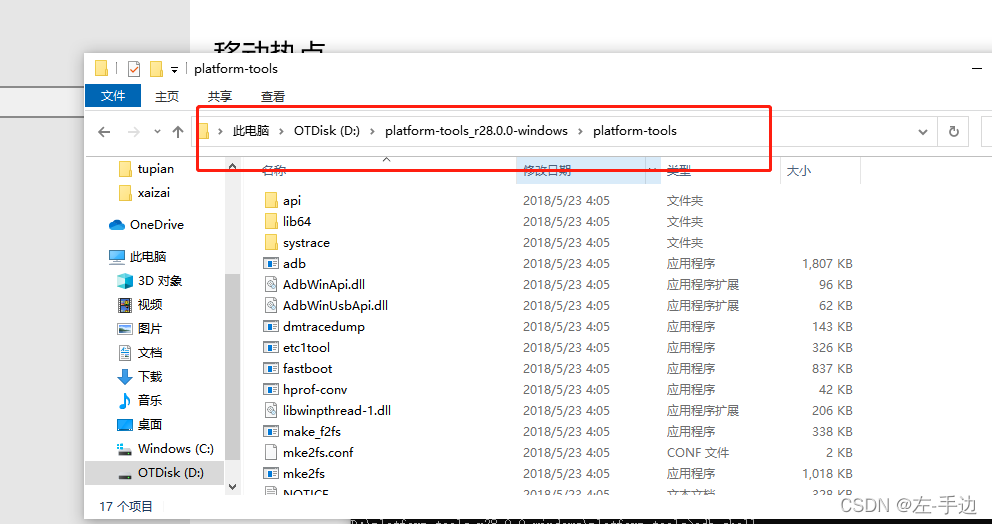Select the dmtracedump application icon
The image size is (992, 524).
tap(271, 326)
